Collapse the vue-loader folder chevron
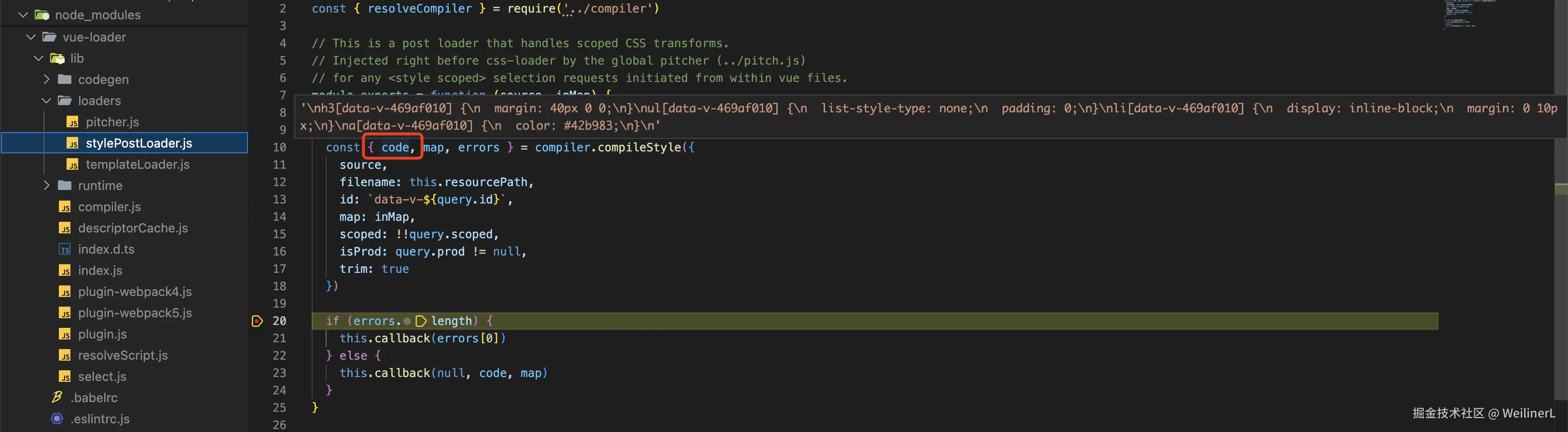This screenshot has height=432, width=1568. tap(31, 37)
